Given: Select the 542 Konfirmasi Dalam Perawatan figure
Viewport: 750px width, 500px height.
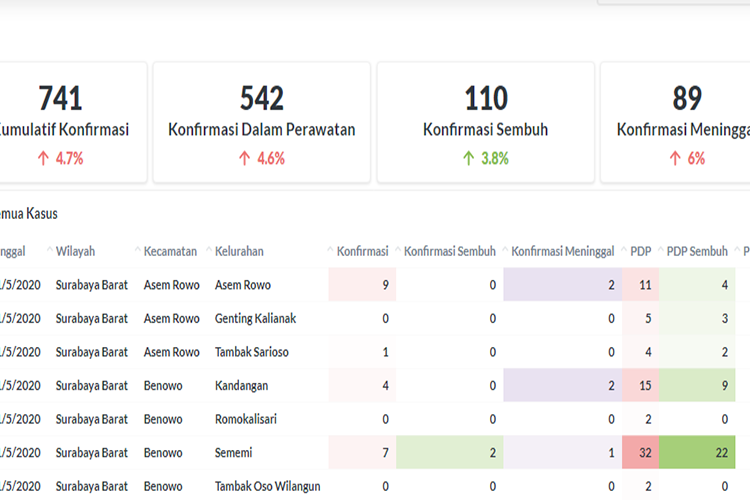Looking at the screenshot, I should tap(262, 98).
